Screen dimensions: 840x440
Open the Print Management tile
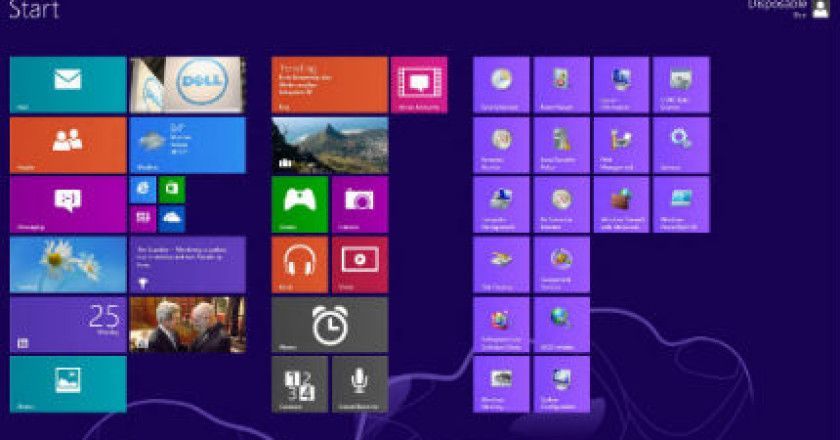(x=621, y=145)
